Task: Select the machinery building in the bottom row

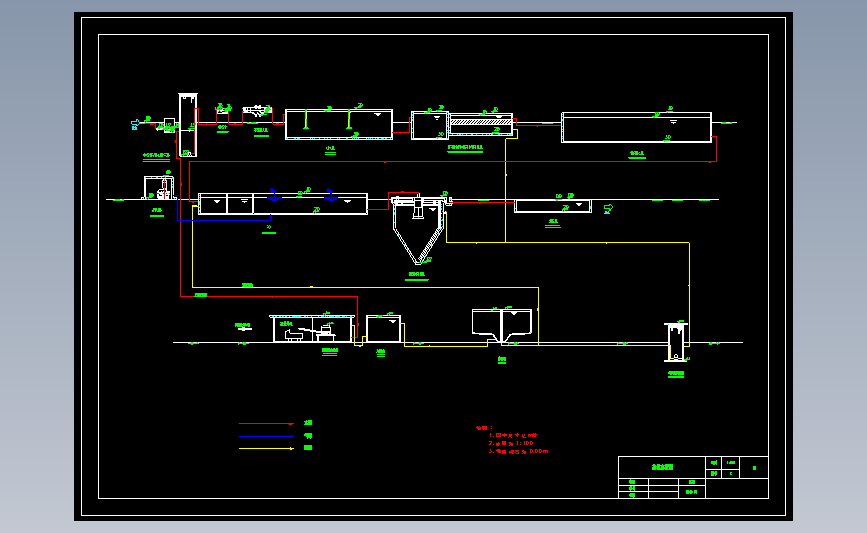Action: pyautogui.click(x=312, y=329)
